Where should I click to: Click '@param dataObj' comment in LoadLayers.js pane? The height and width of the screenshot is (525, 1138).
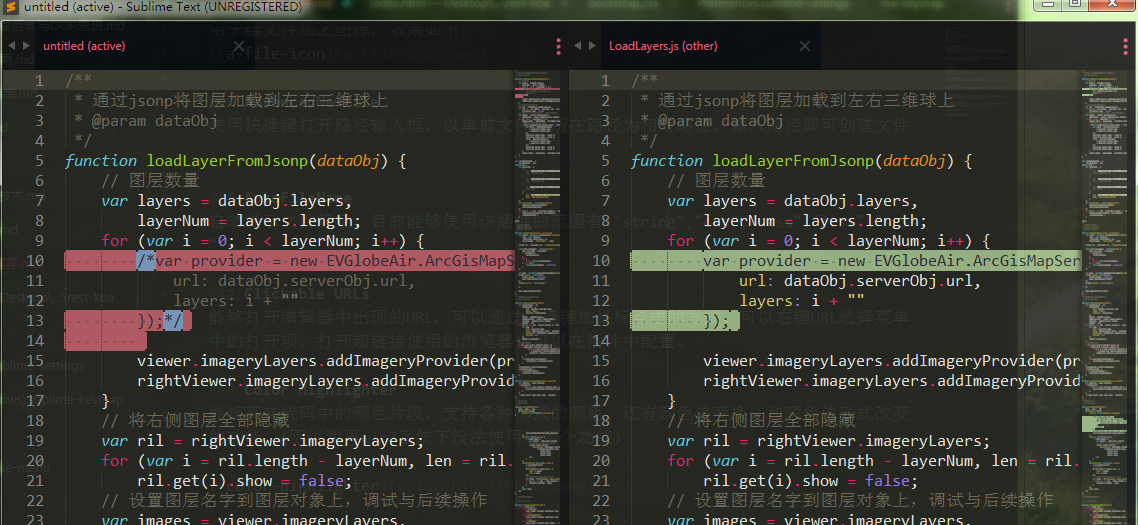click(x=721, y=121)
